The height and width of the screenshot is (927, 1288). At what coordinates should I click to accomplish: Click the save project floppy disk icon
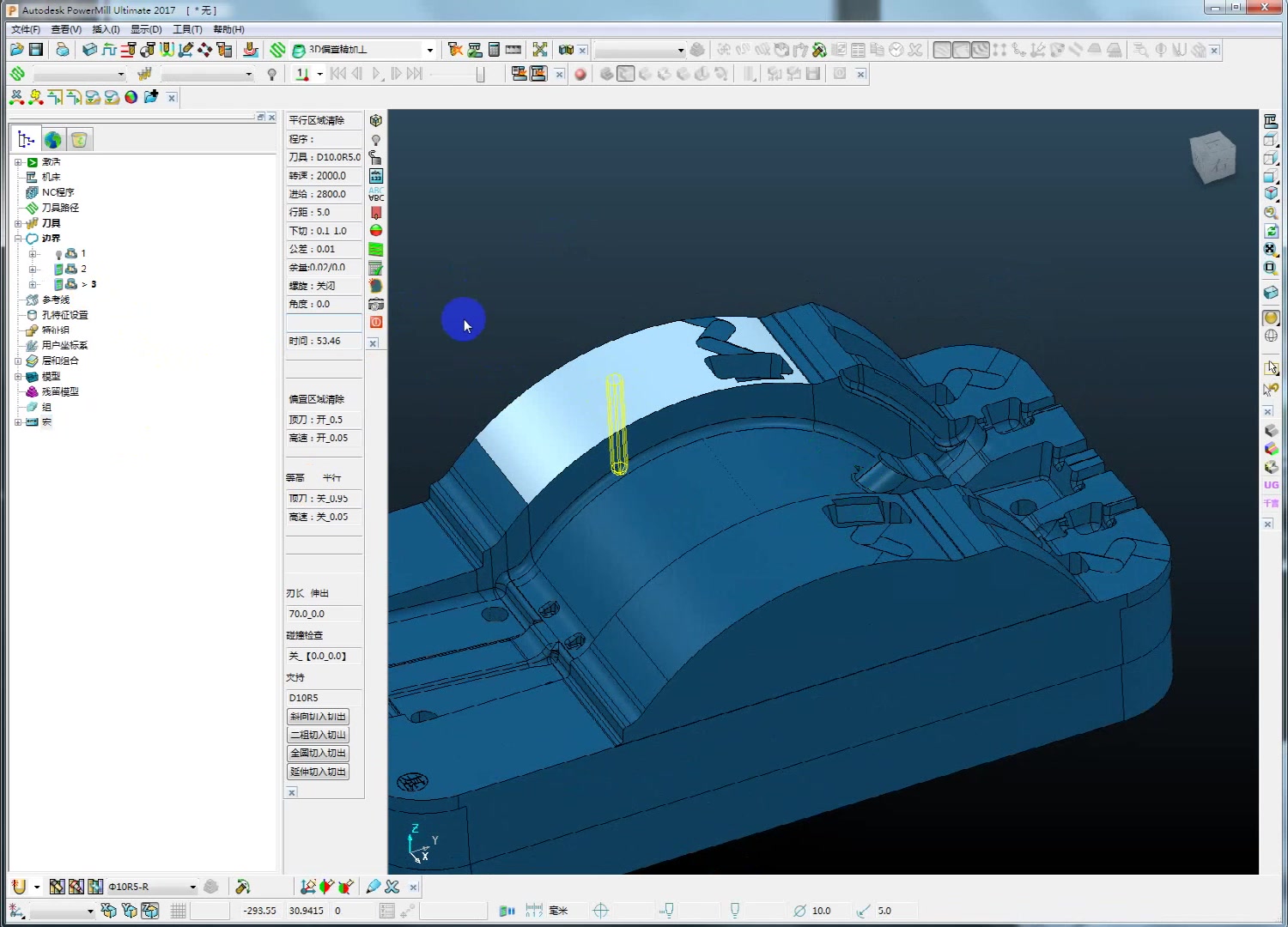[x=36, y=50]
